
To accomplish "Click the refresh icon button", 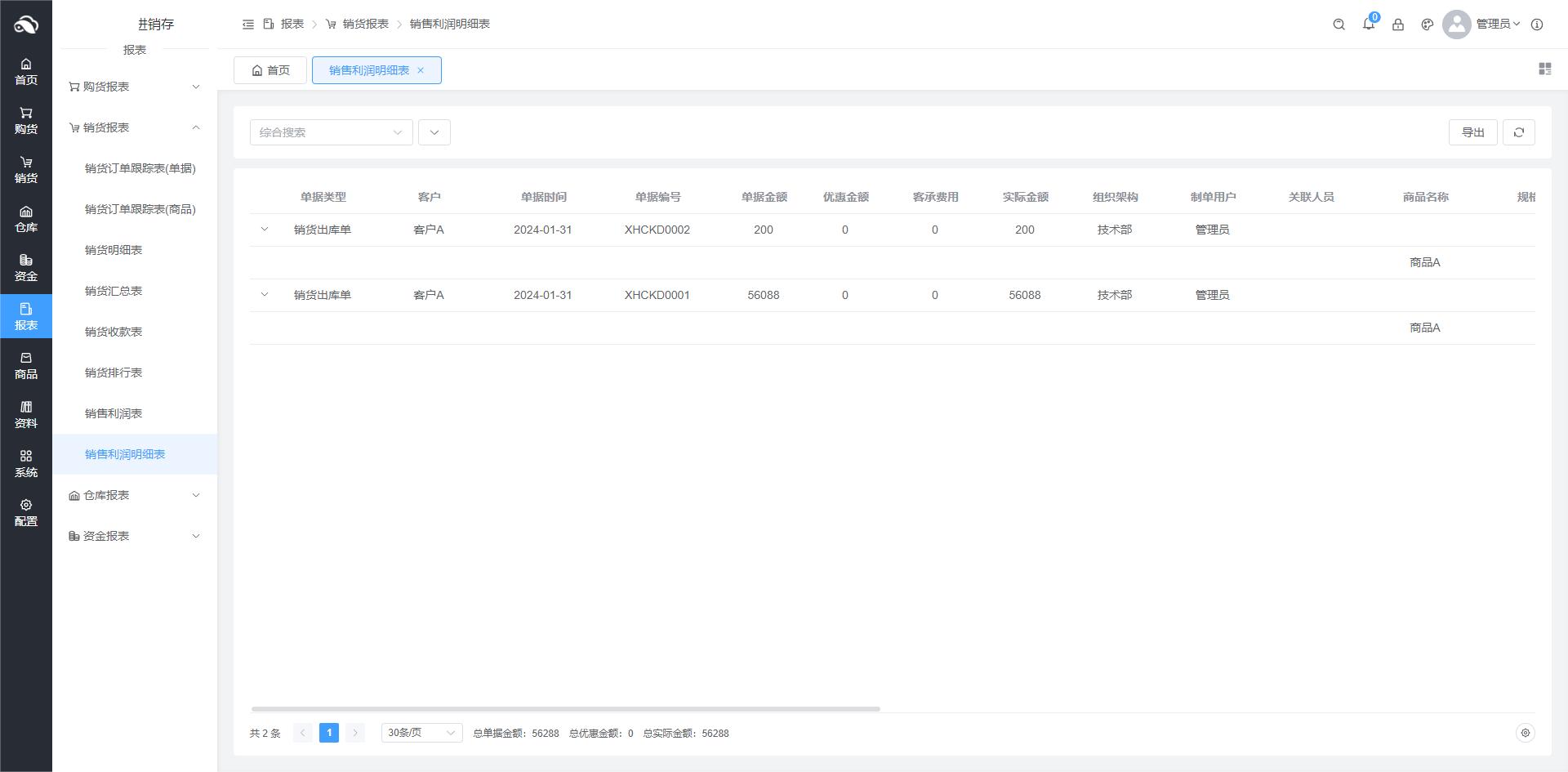I will click(1518, 132).
